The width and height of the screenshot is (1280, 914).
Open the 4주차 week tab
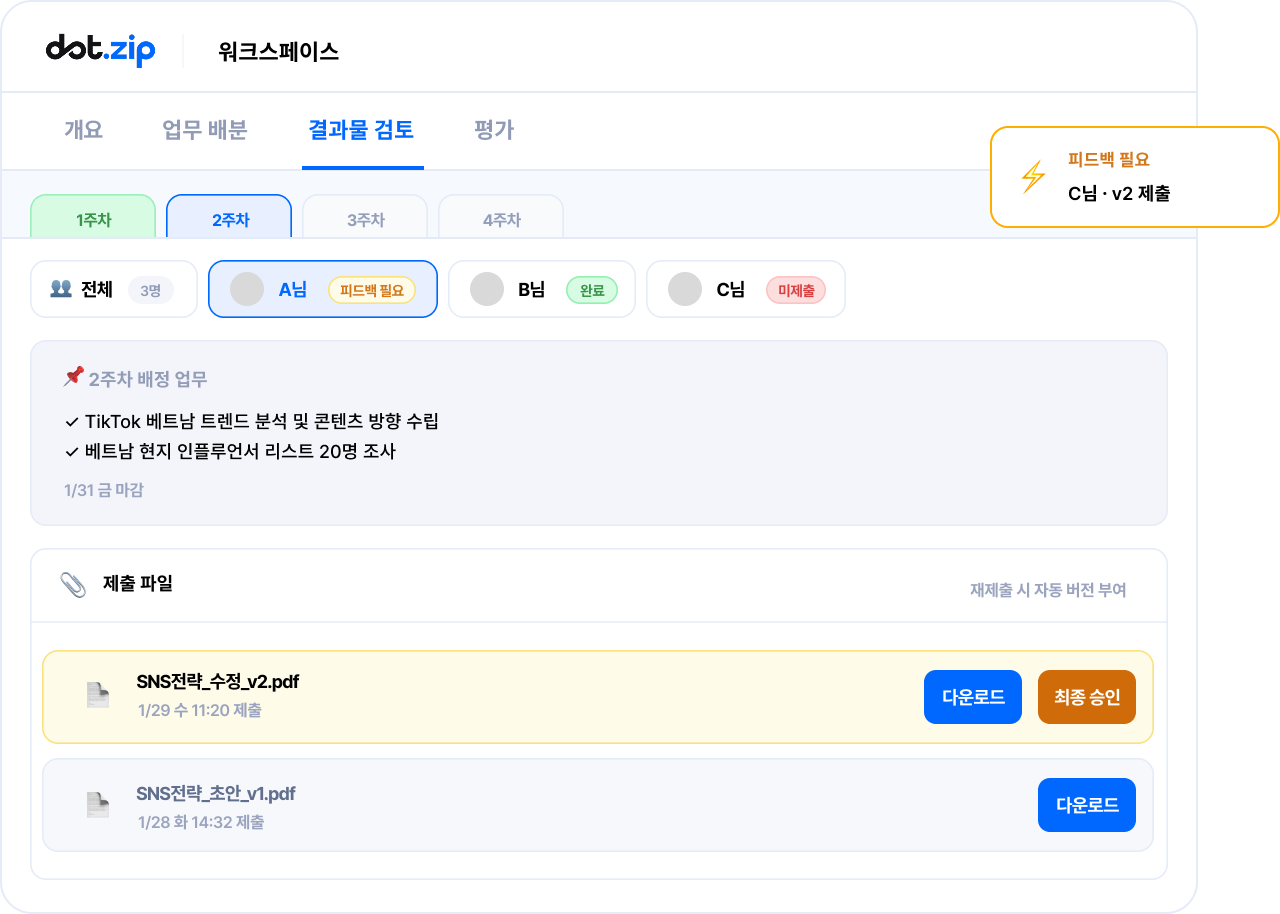tap(501, 217)
